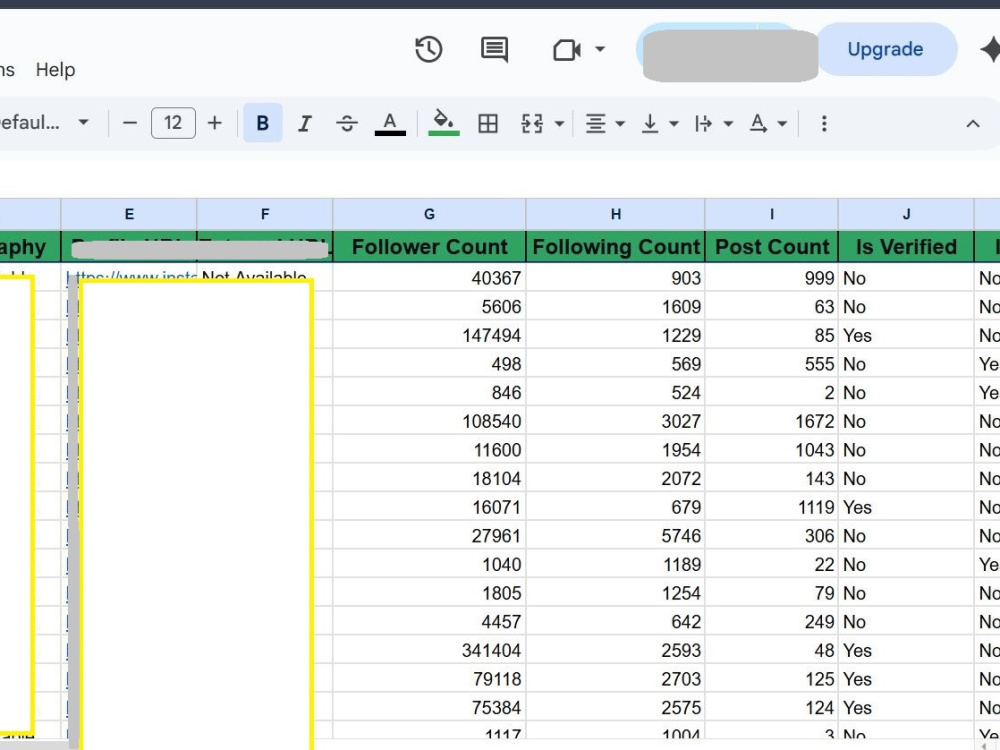1000x750 pixels.
Task: Open the More toolbar options menu
Action: click(x=824, y=123)
